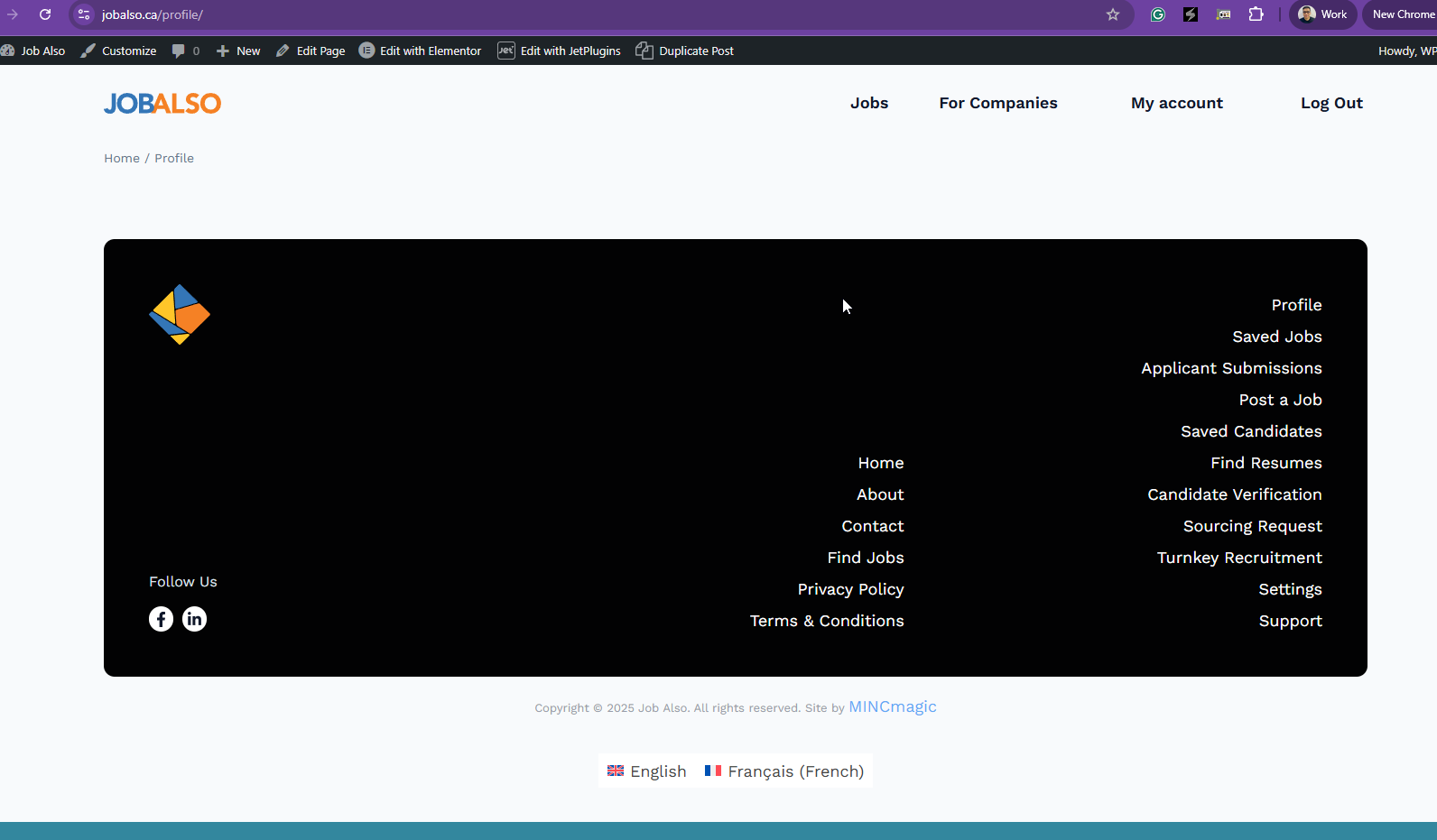Click Log Out in the header

1331,103
